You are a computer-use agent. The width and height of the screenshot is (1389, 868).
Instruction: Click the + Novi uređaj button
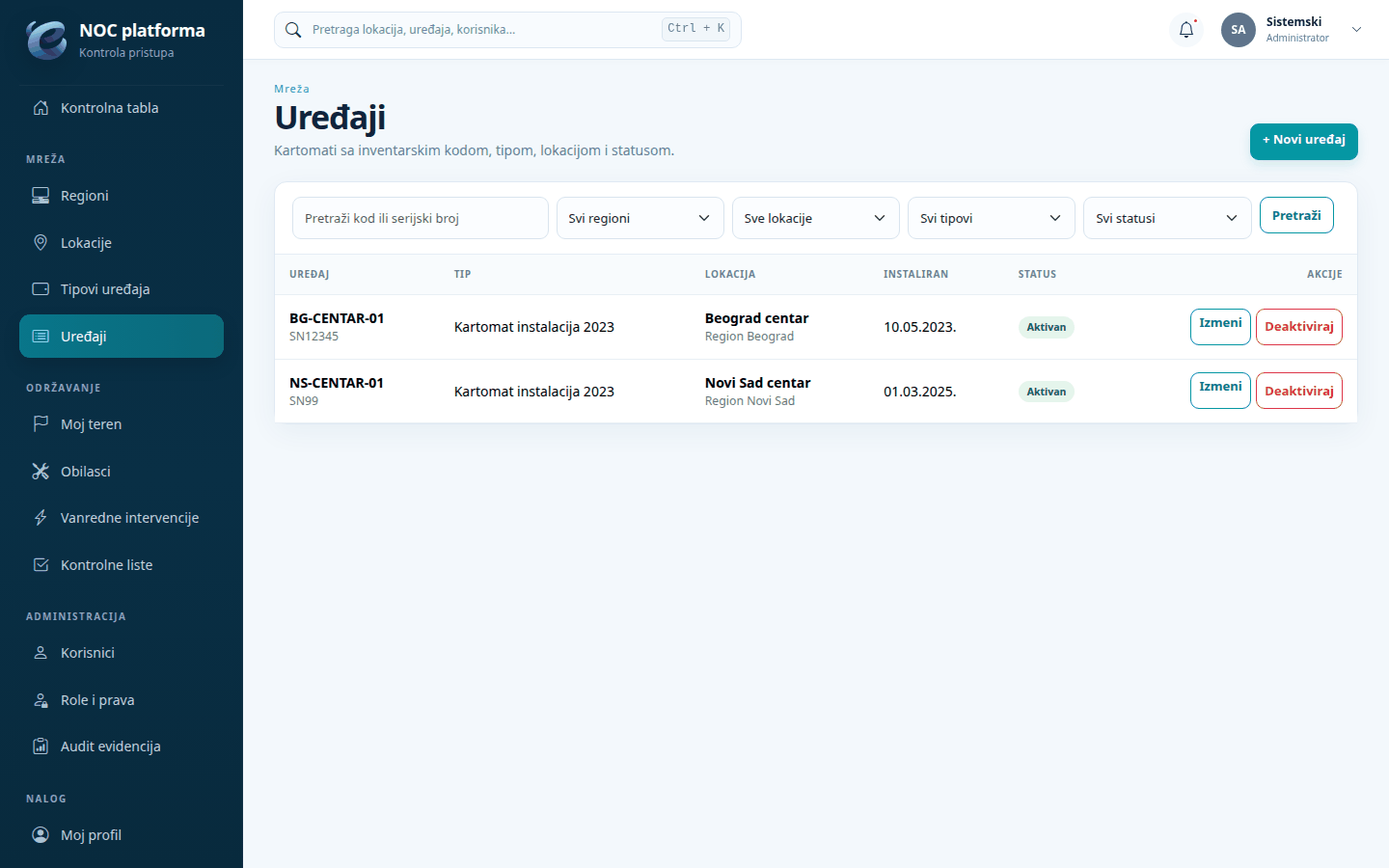pos(1304,141)
